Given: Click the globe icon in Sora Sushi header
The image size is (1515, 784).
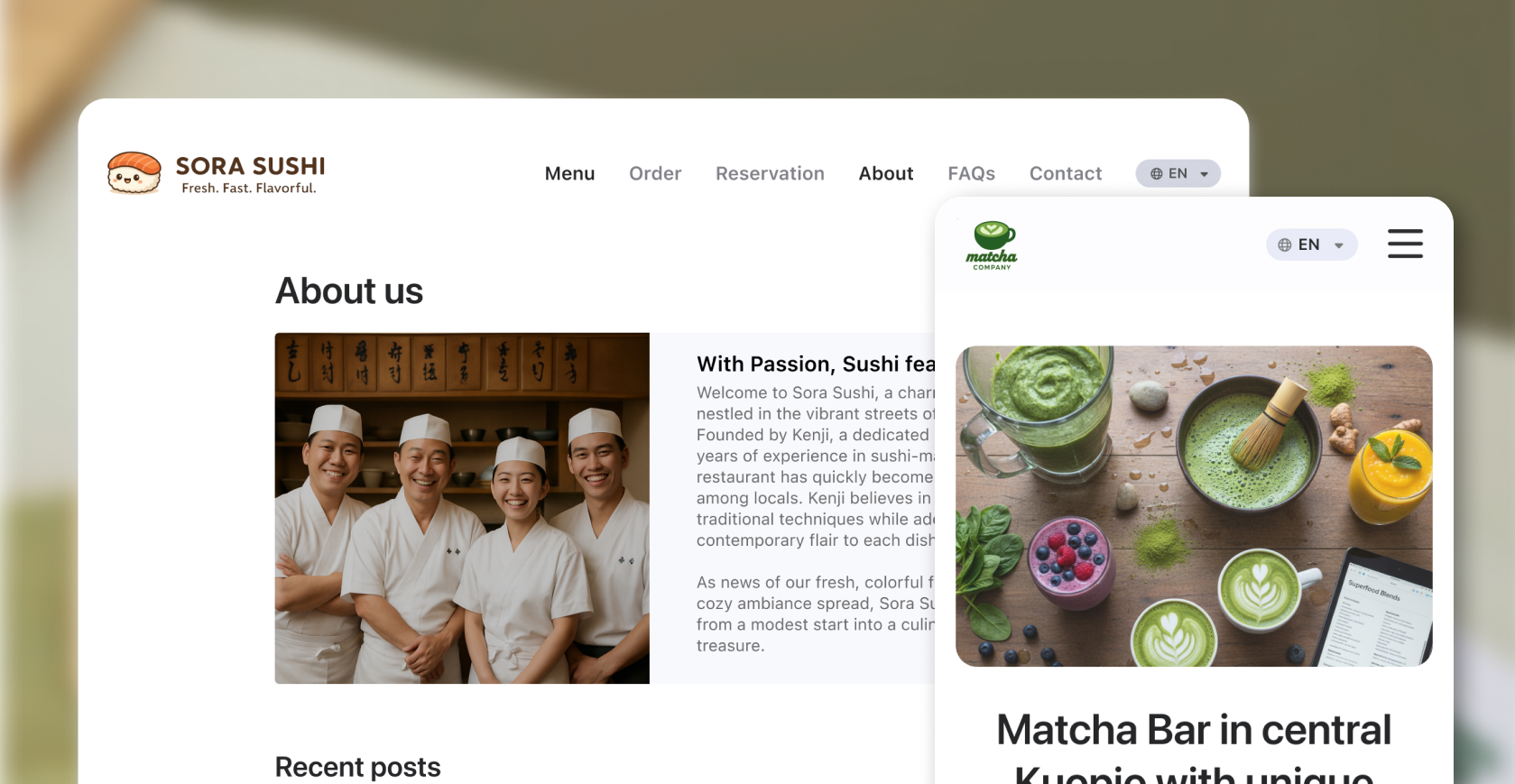Looking at the screenshot, I should [x=1156, y=174].
